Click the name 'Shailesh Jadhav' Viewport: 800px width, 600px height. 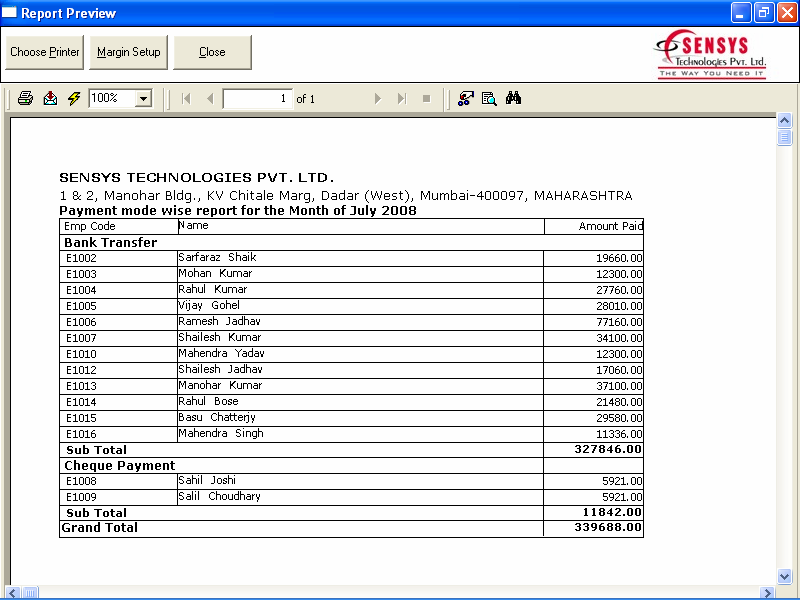(x=220, y=369)
